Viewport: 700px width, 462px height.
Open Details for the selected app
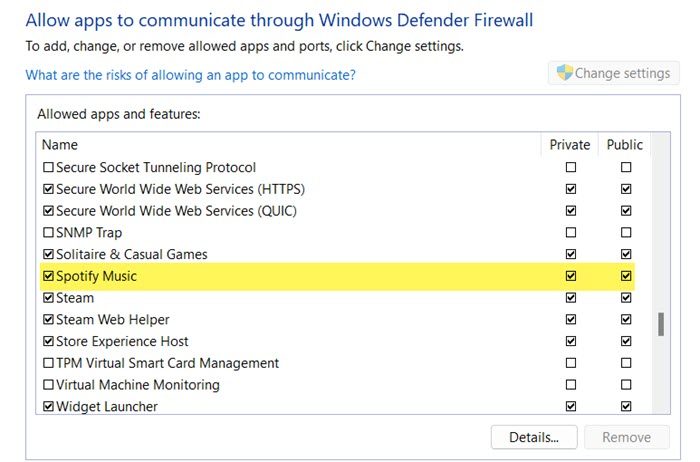pos(534,437)
